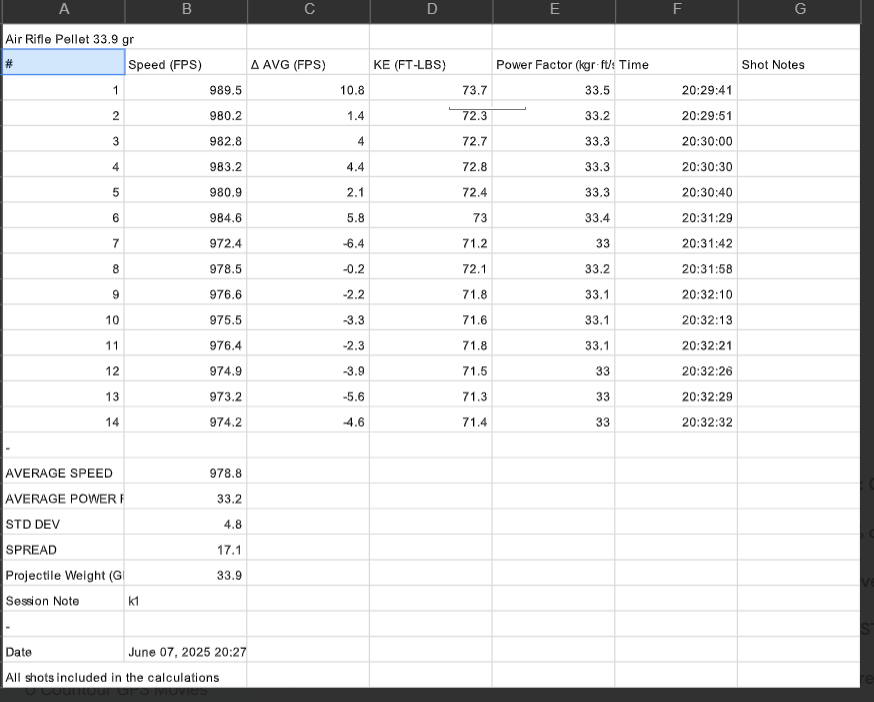Select column E header
This screenshot has width=874, height=702.
point(554,9)
